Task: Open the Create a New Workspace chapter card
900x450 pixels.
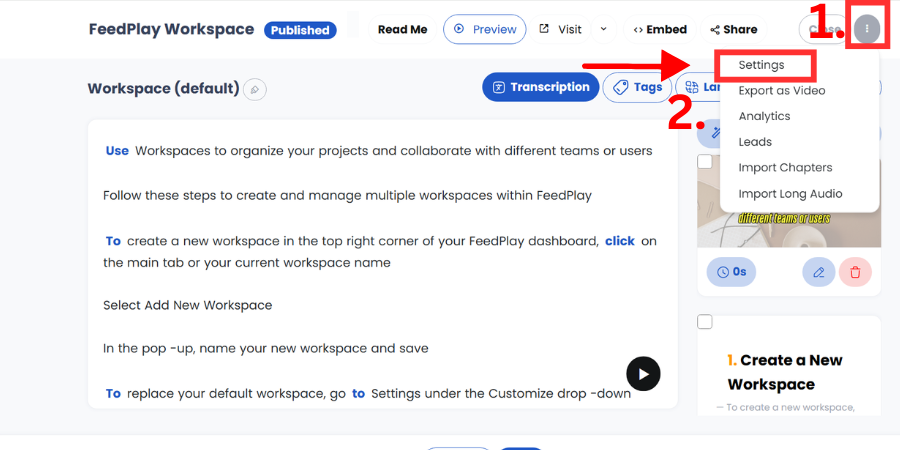Action: pos(789,367)
